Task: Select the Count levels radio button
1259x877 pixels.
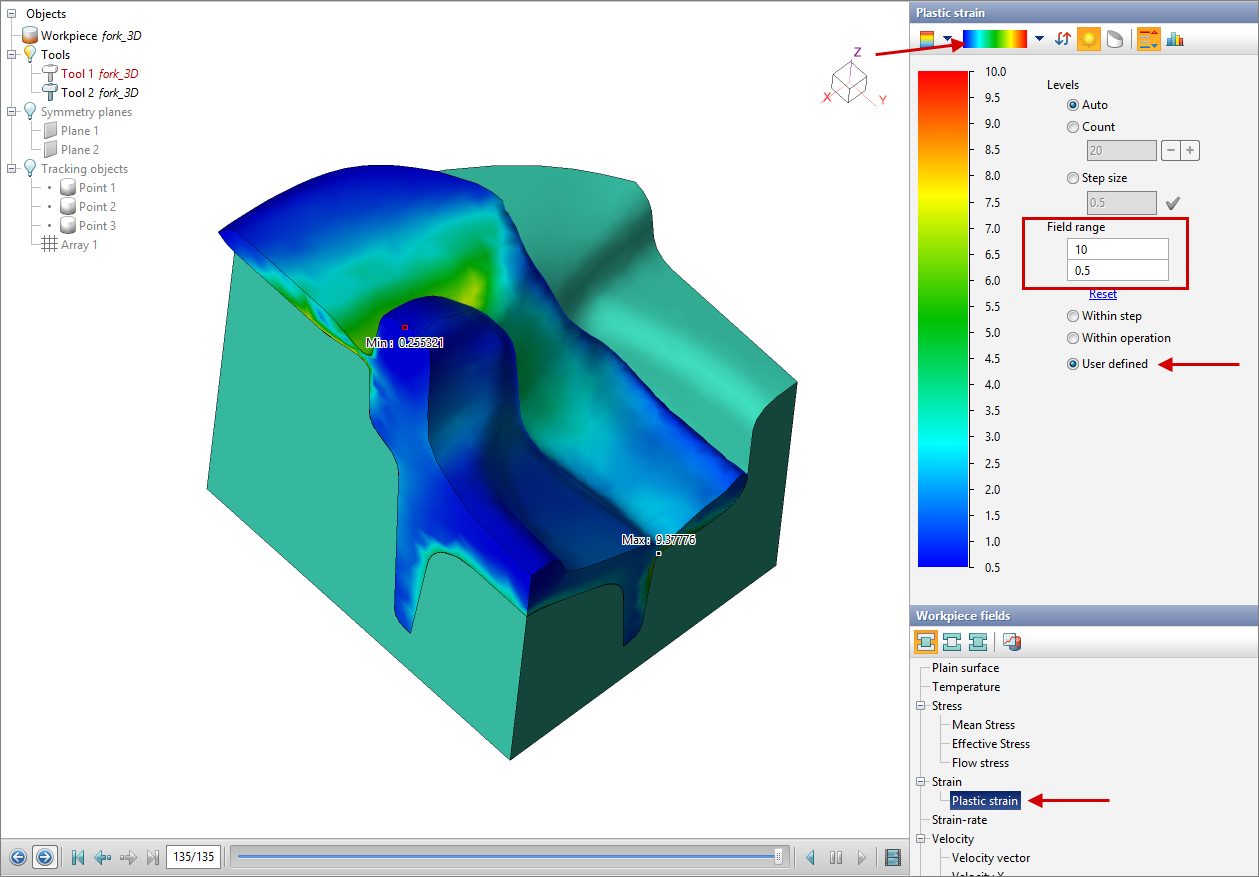Action: (1073, 127)
